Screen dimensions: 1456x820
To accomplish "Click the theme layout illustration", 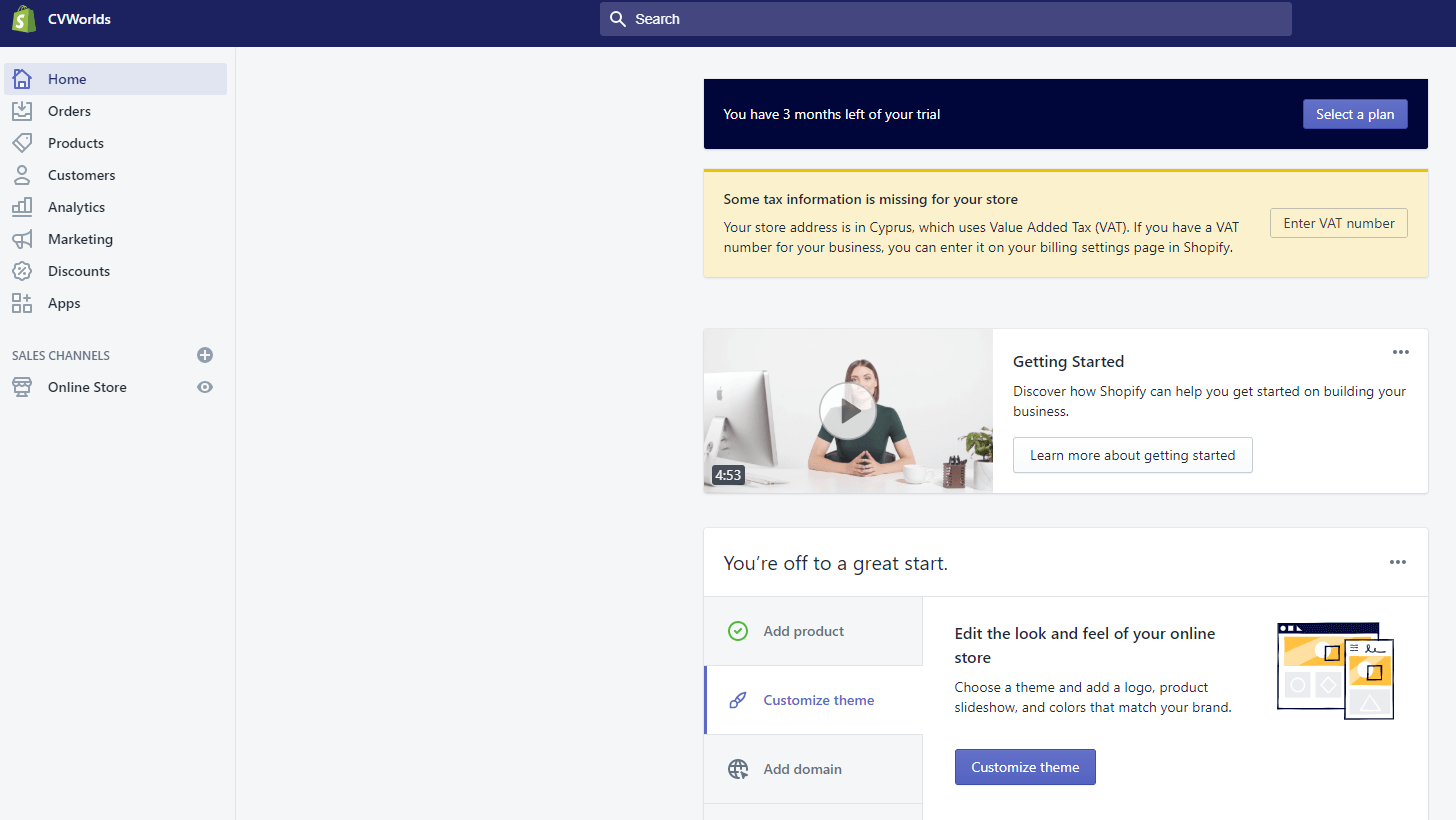I will coord(1335,670).
